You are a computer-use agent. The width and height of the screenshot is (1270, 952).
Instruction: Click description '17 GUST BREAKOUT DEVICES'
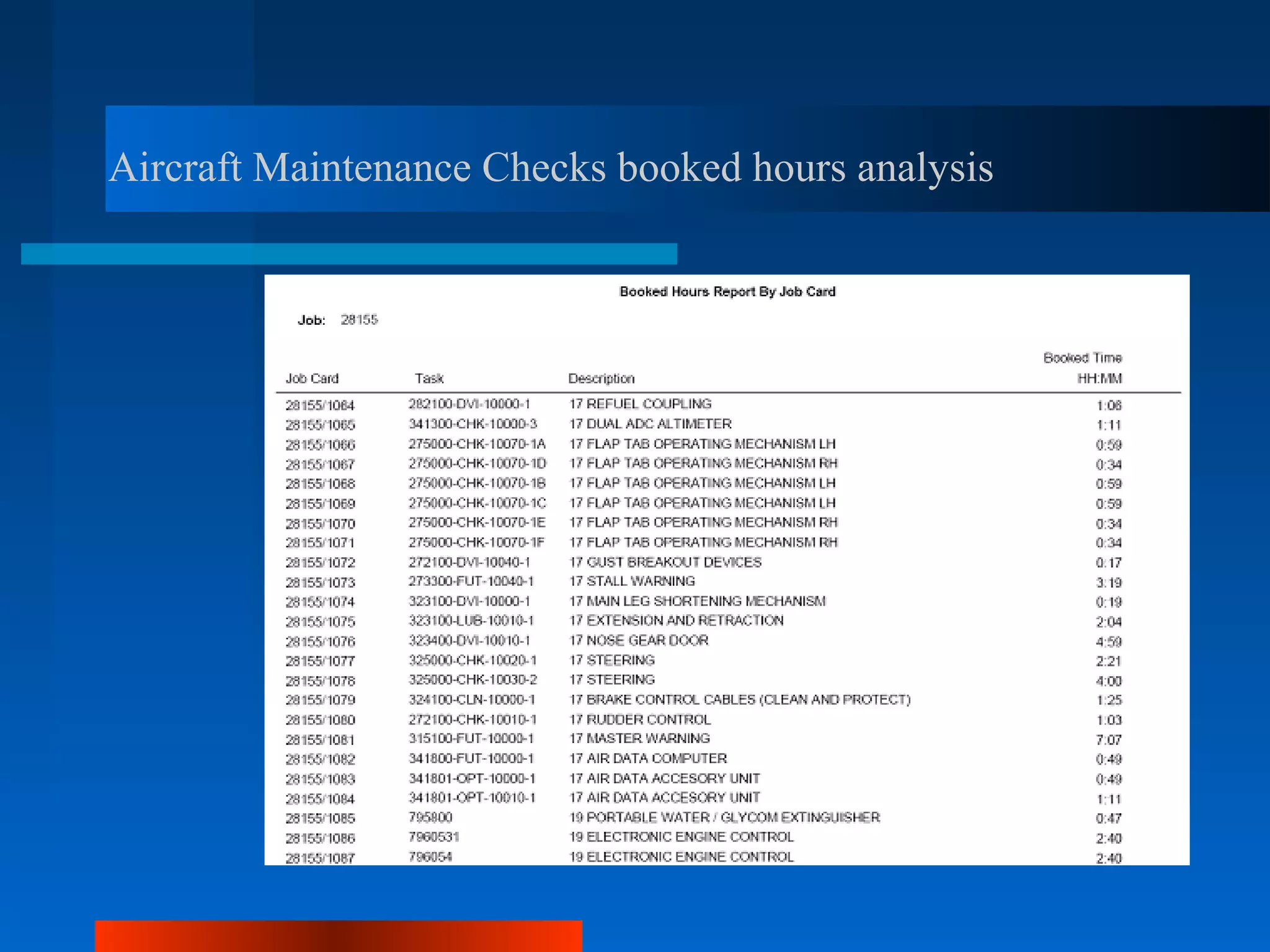665,562
